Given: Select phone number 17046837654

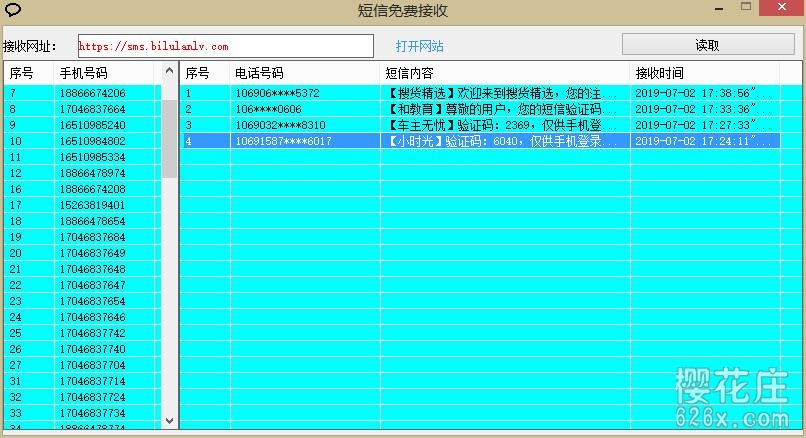Looking at the screenshot, I should 93,301.
